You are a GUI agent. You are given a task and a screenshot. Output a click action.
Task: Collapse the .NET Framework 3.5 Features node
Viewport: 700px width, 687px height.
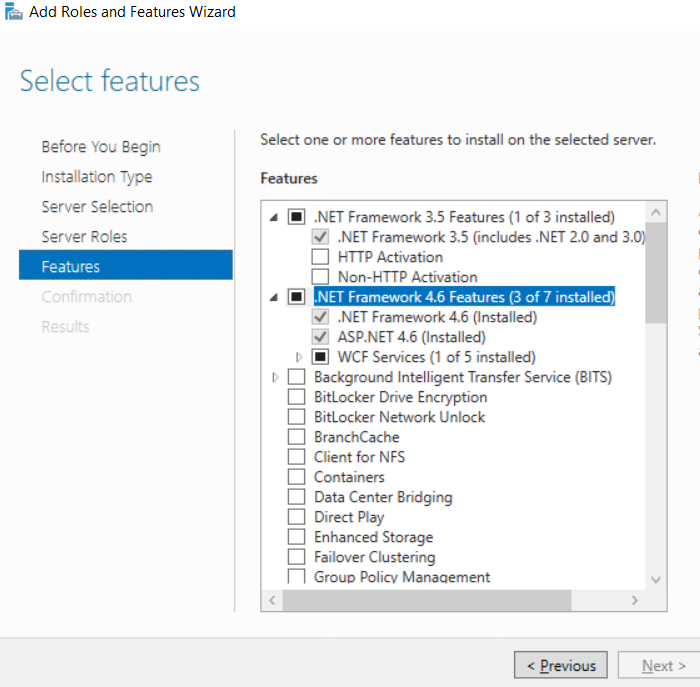pyautogui.click(x=274, y=217)
